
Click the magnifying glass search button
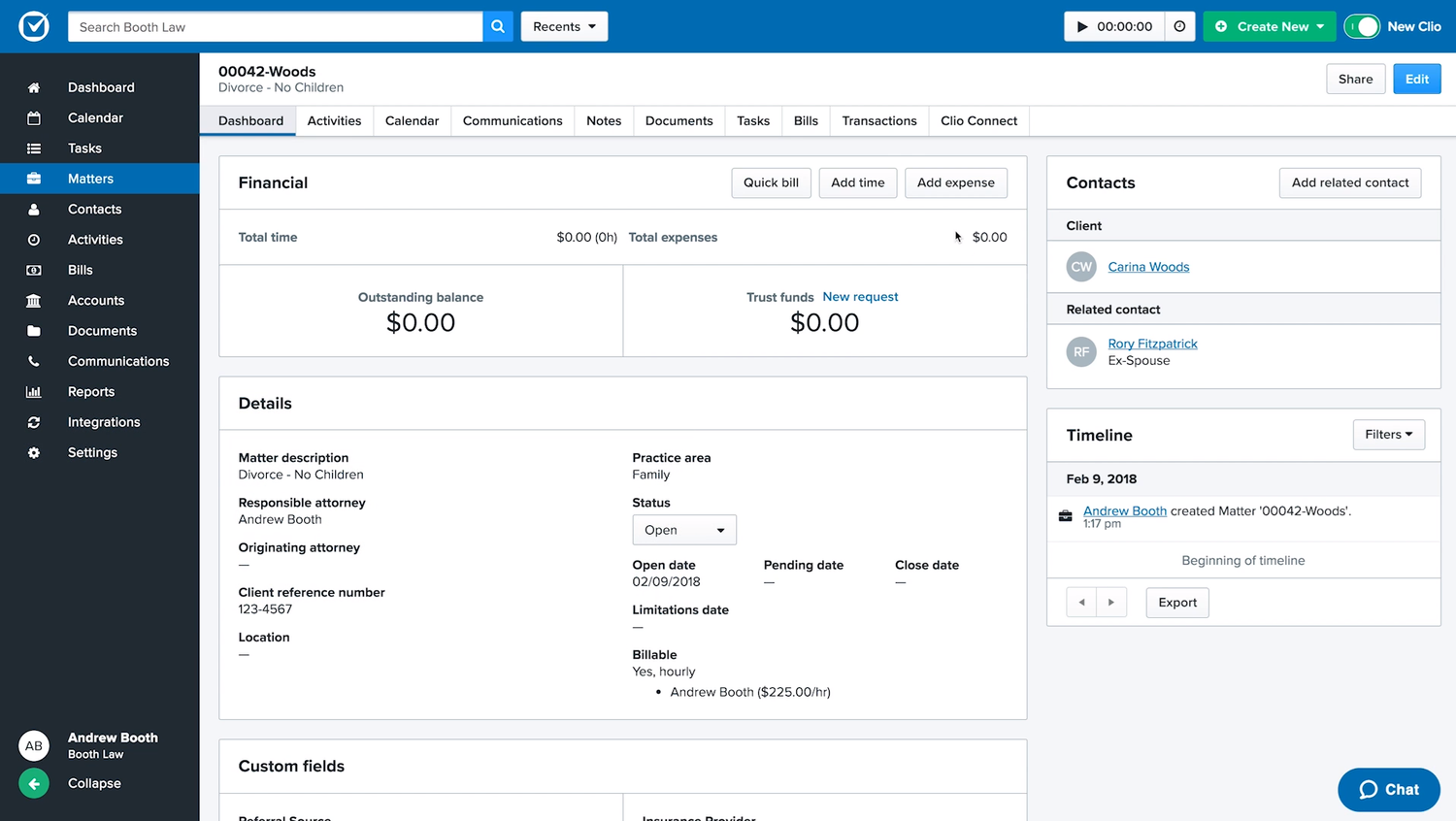pyautogui.click(x=497, y=26)
